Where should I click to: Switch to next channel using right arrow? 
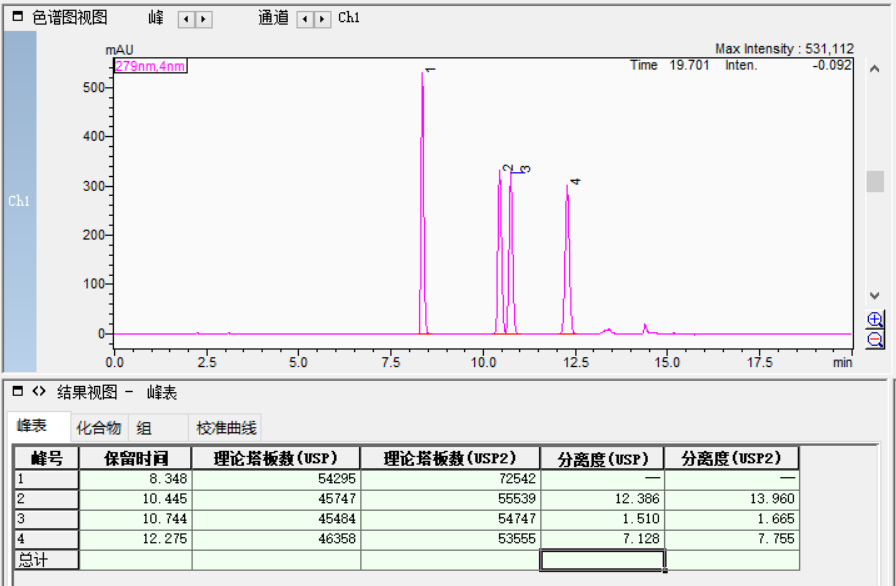pos(323,19)
